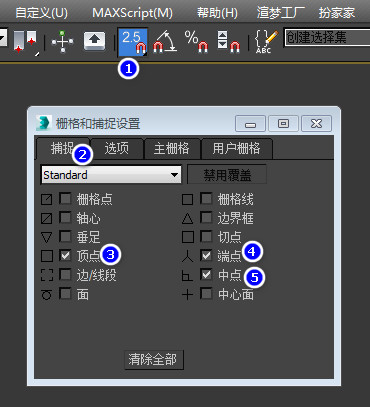Click the 轴心 snap marker icon

pyautogui.click(x=47, y=219)
